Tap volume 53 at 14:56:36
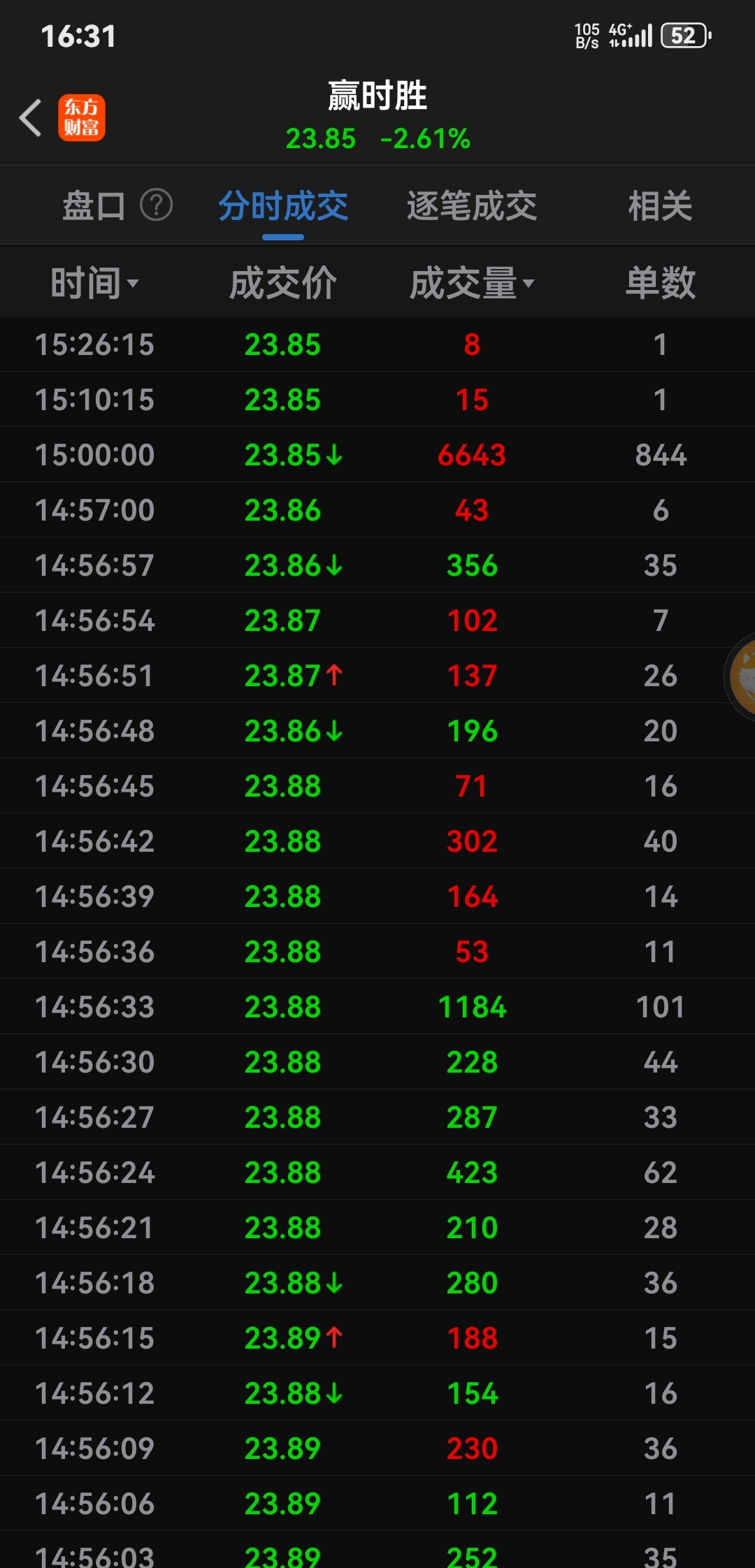The height and width of the screenshot is (1568, 755). 472,952
